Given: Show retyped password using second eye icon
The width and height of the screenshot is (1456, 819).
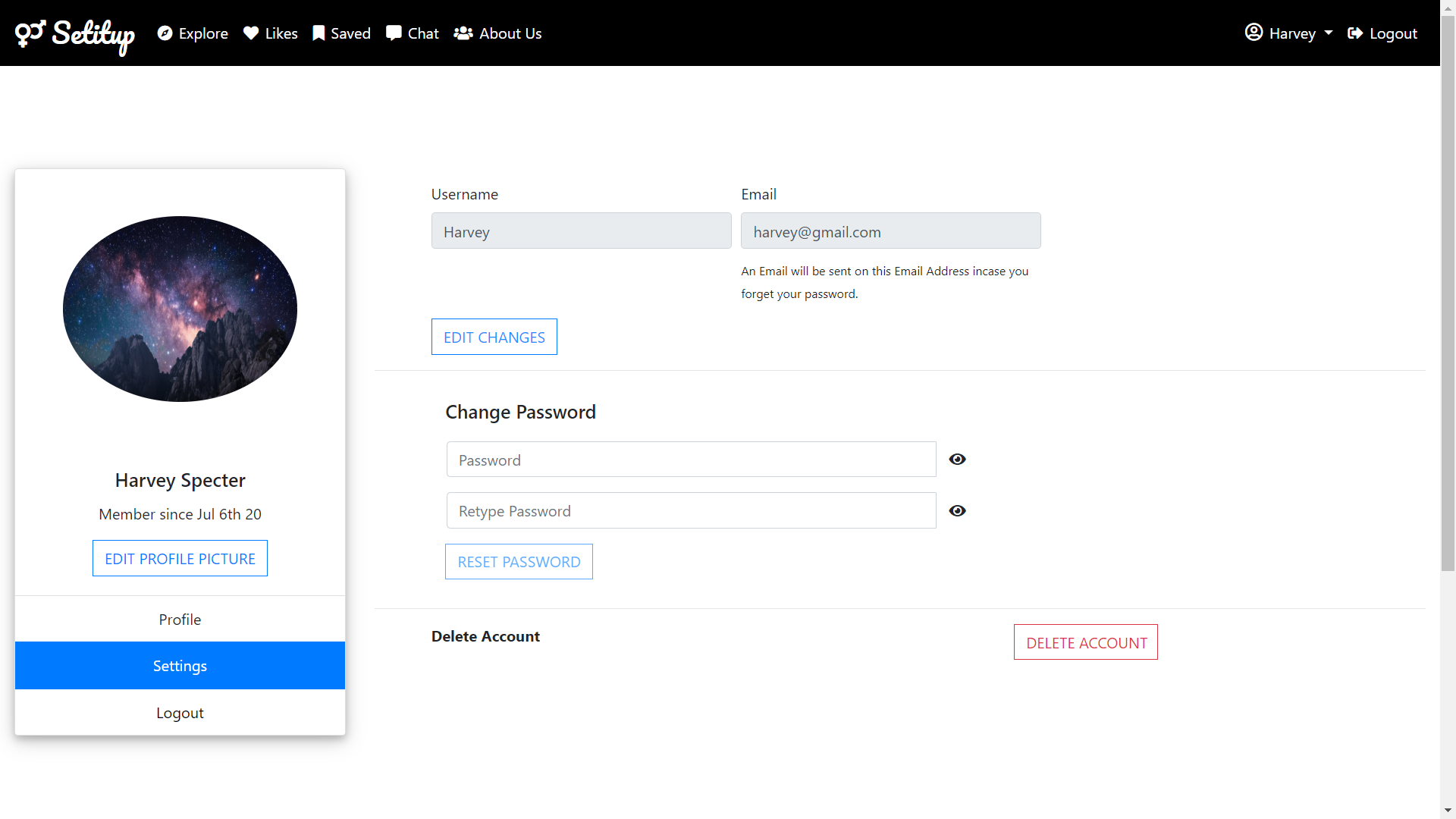Looking at the screenshot, I should tap(957, 511).
